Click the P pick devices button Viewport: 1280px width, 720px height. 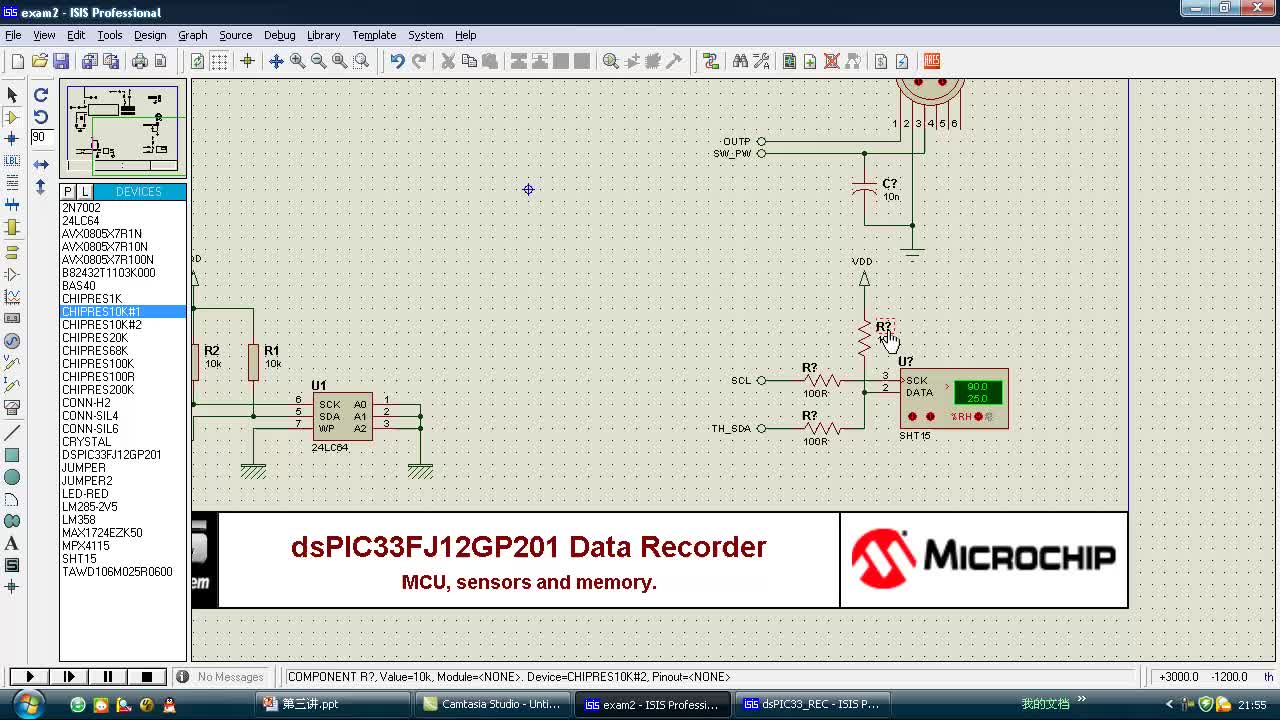click(x=68, y=192)
